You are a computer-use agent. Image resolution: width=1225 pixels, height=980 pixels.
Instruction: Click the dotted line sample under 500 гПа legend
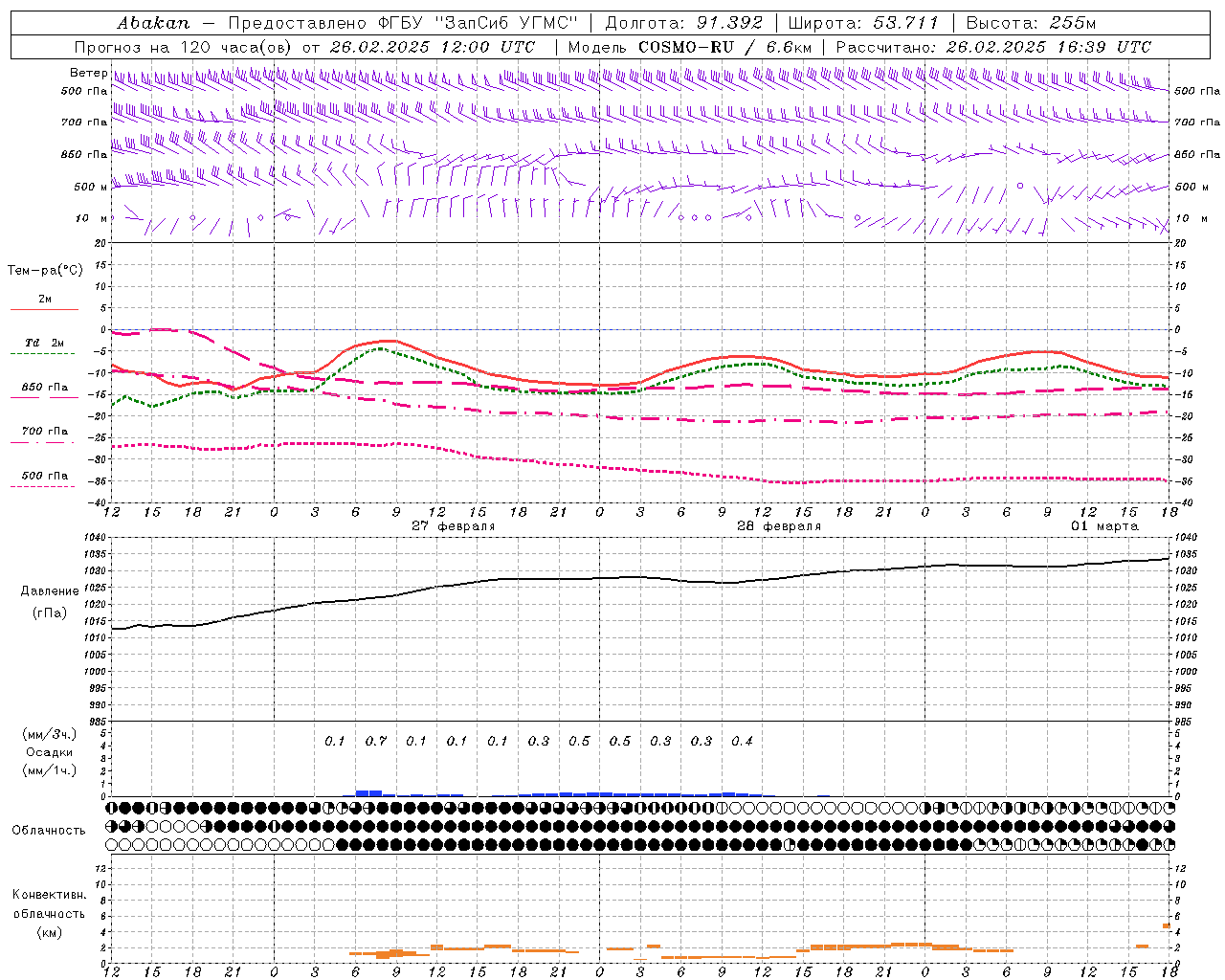43,487
